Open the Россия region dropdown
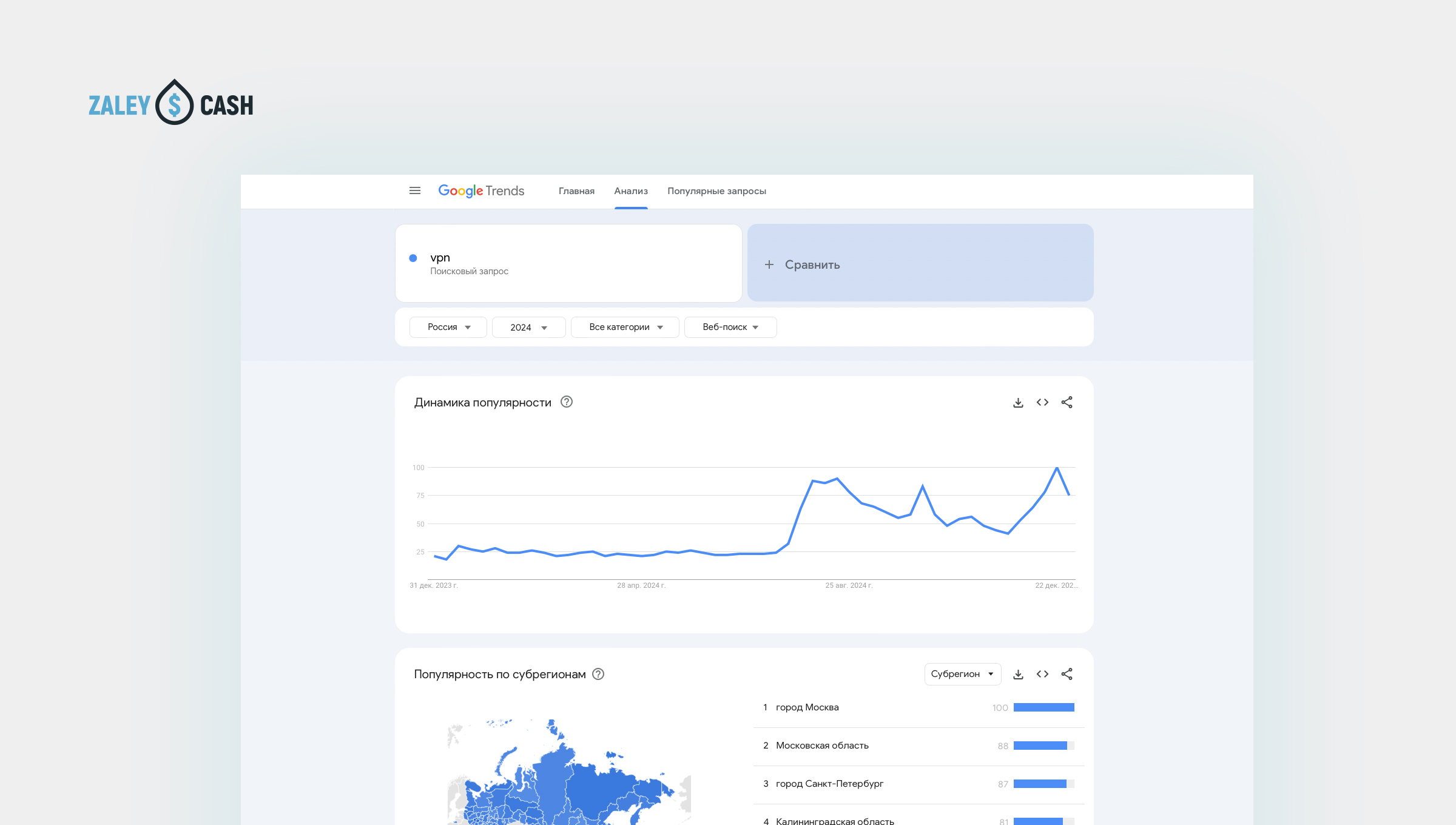 (x=448, y=328)
